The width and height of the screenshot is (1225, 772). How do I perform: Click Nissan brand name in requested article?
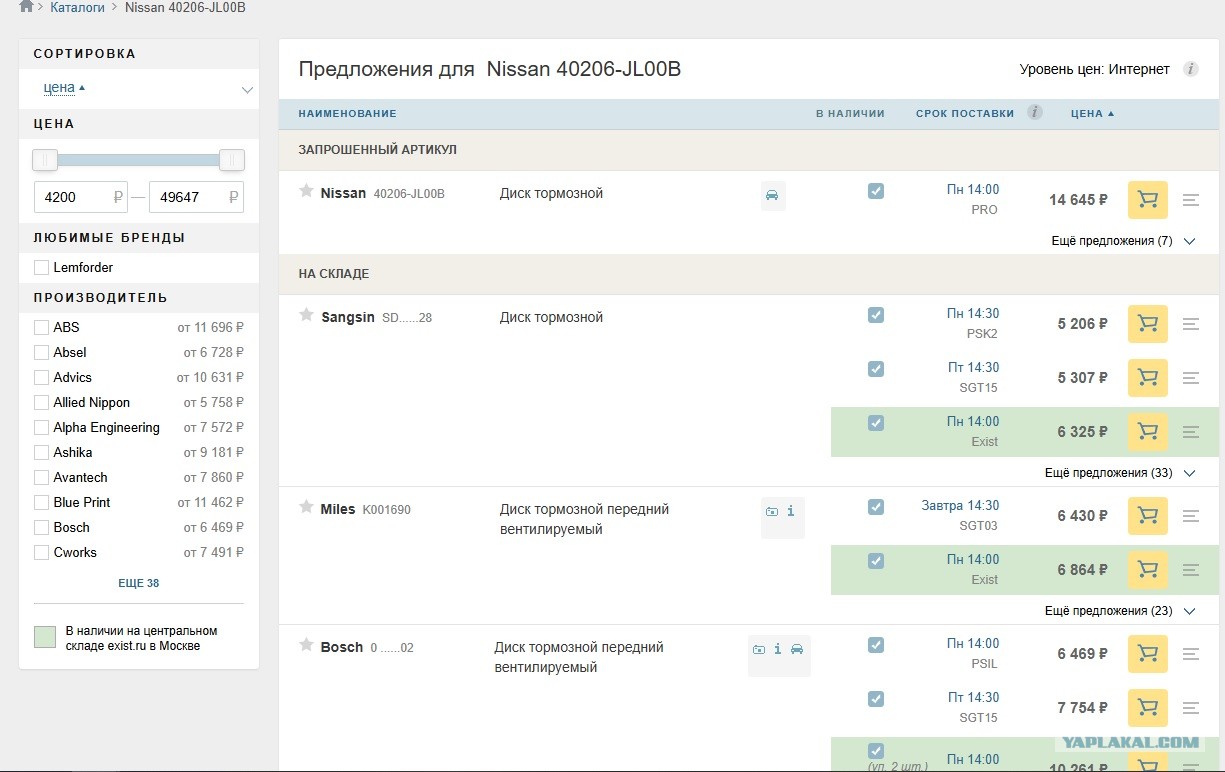(x=343, y=193)
